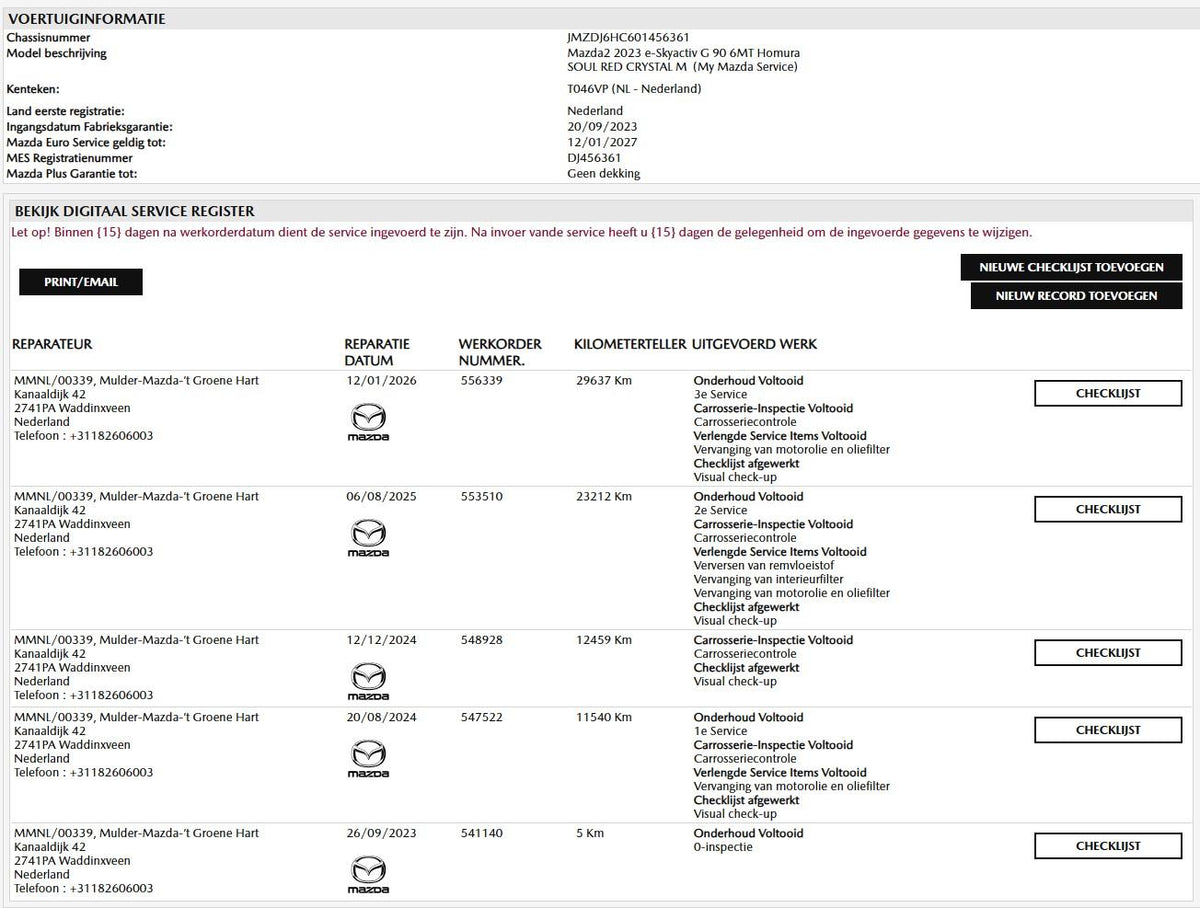Open Checklijst for the 12/01/2026 service
The width and height of the screenshot is (1200, 908).
coord(1108,393)
